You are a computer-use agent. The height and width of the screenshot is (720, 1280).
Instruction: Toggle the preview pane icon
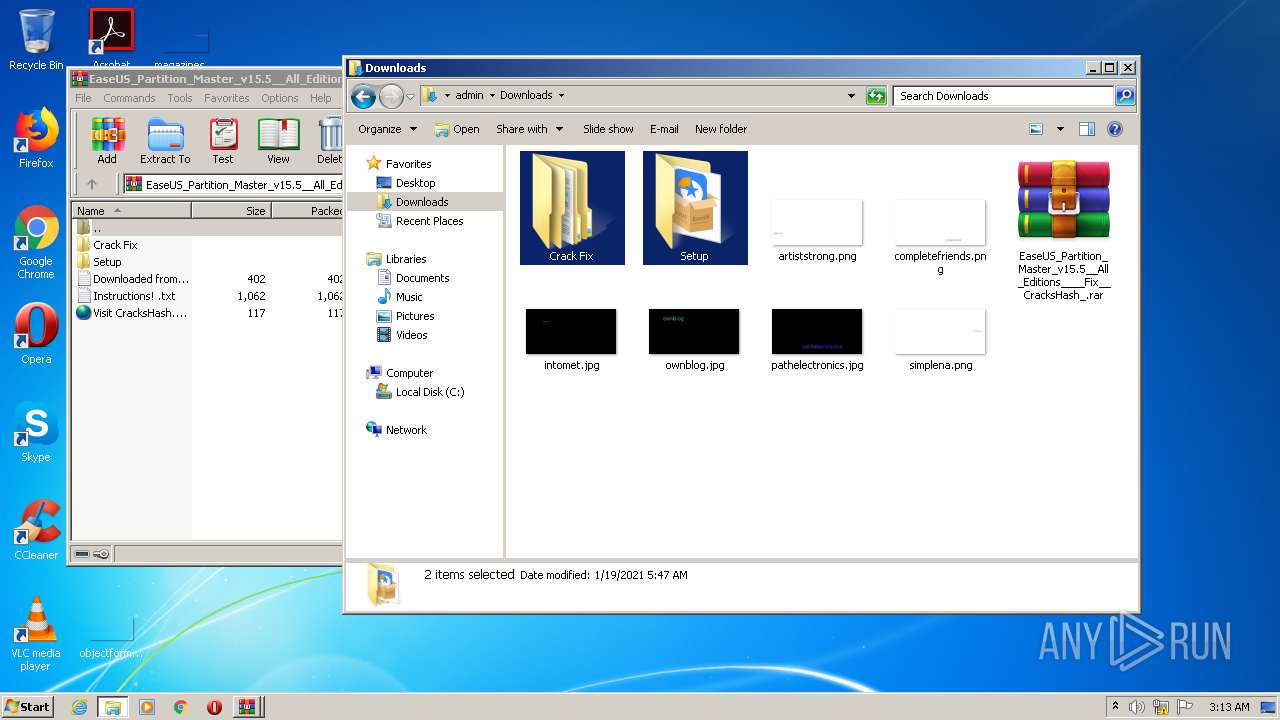tap(1087, 129)
